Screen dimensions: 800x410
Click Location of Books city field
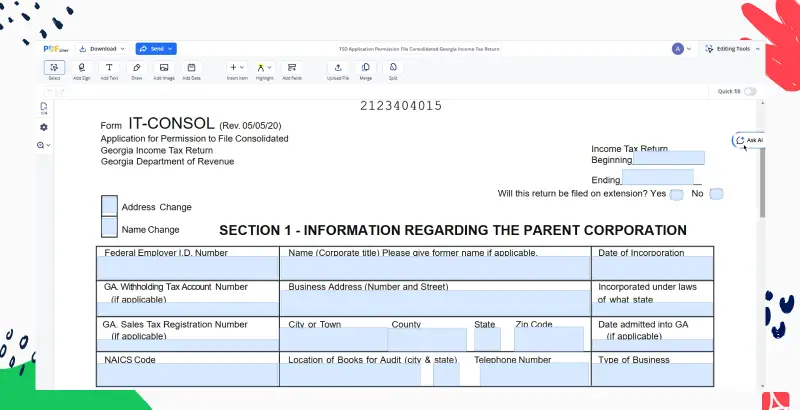[351, 374]
